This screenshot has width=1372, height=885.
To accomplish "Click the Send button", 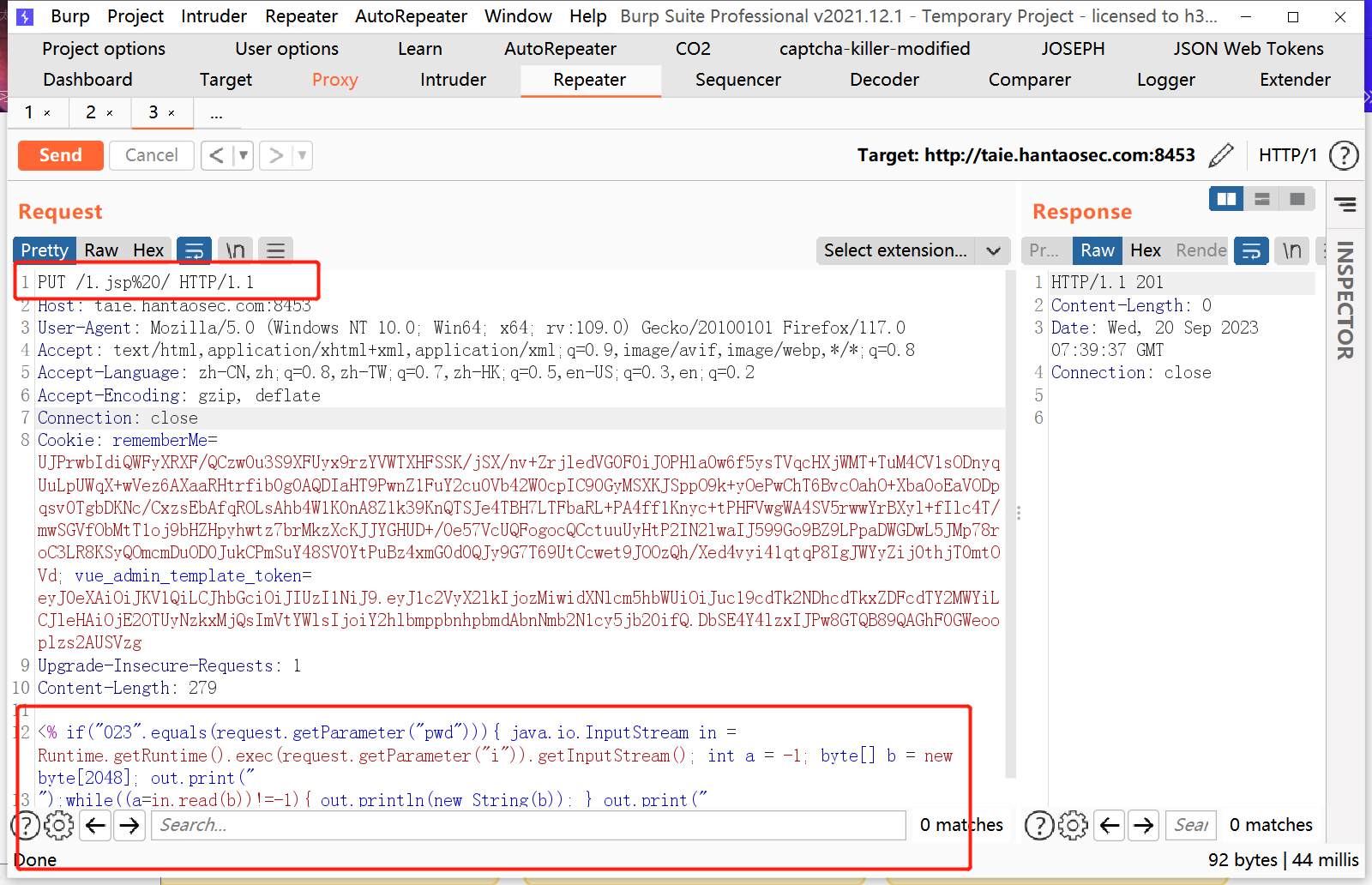I will [x=60, y=155].
